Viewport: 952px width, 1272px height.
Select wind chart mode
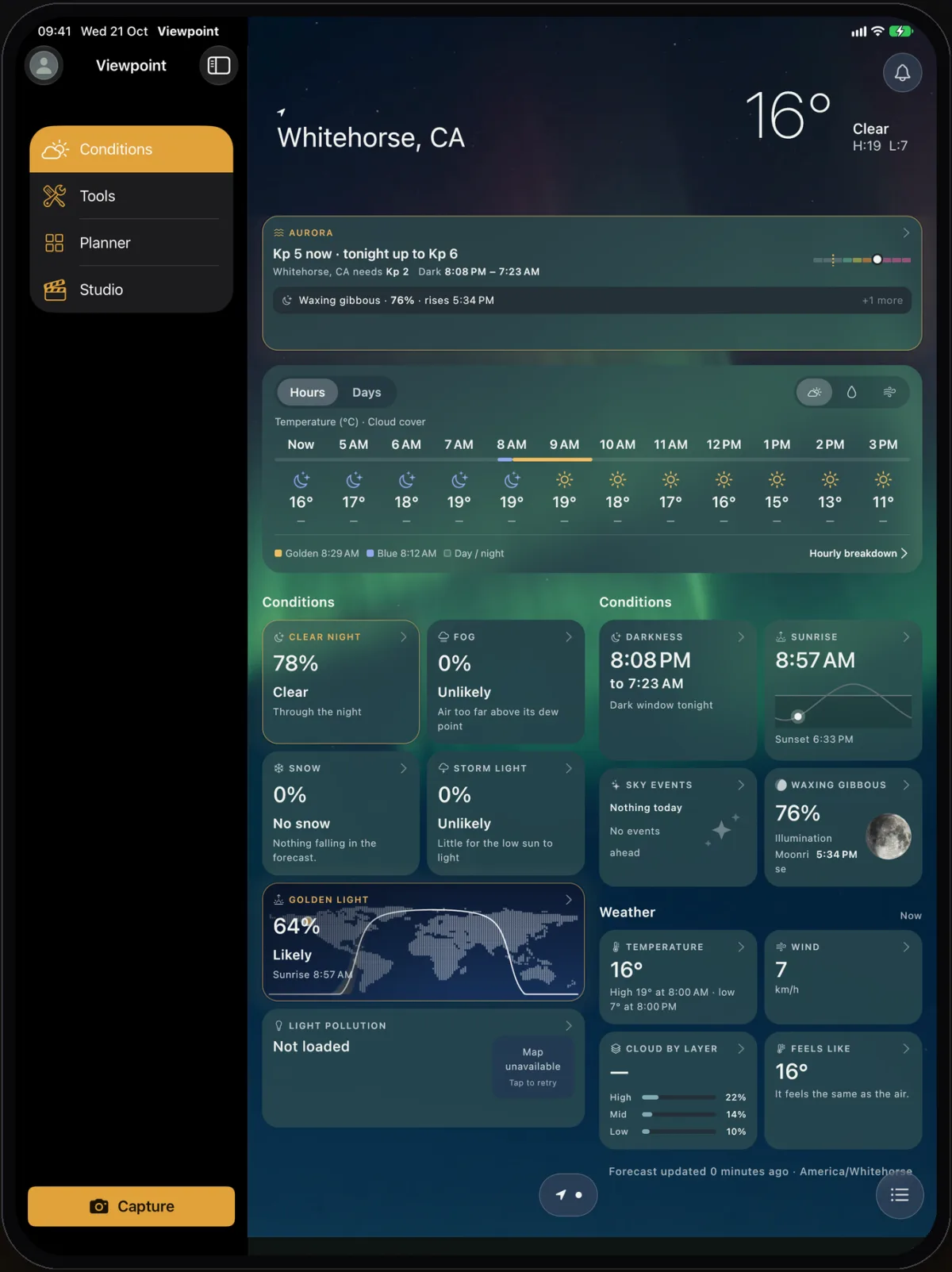[x=889, y=392]
